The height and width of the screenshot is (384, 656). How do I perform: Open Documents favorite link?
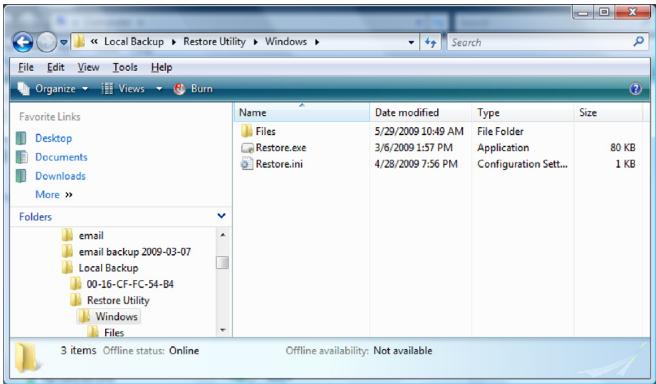pos(61,157)
